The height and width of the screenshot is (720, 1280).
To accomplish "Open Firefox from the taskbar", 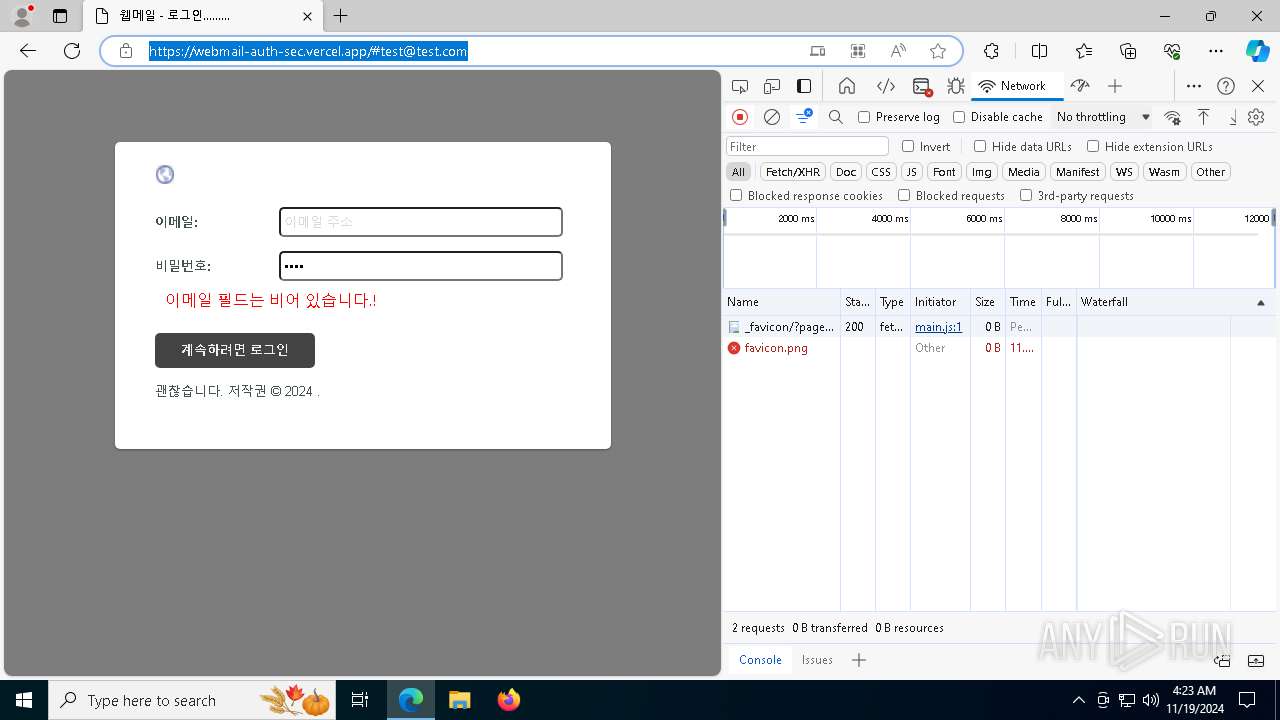I will coord(508,700).
